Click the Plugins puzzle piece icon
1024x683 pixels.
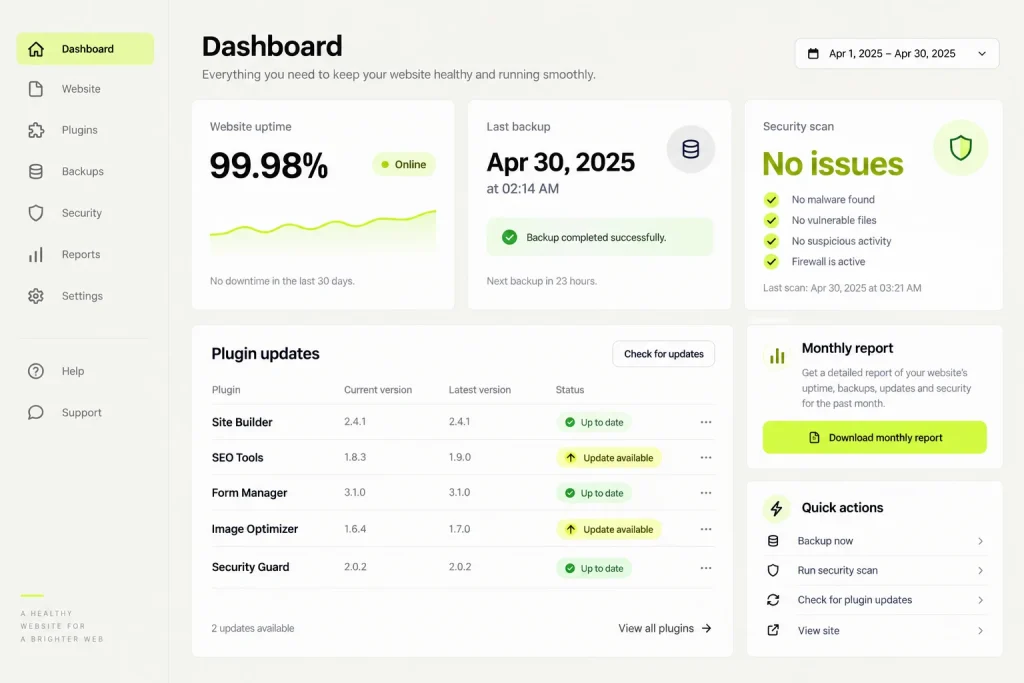(x=36, y=130)
